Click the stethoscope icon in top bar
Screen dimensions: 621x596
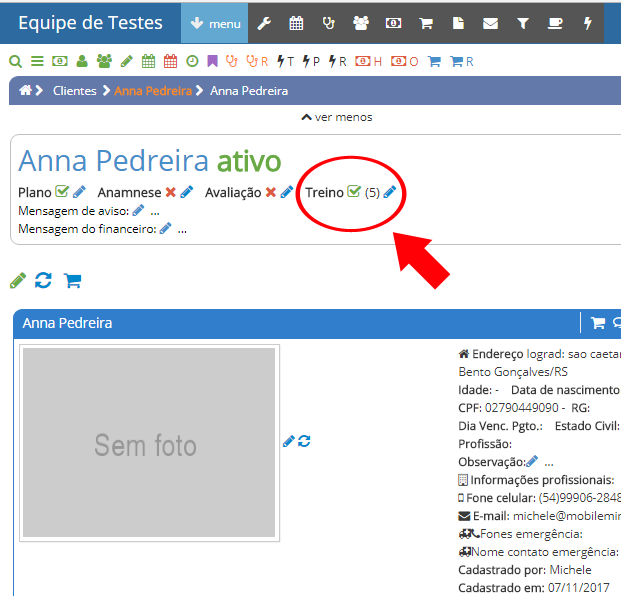click(328, 23)
